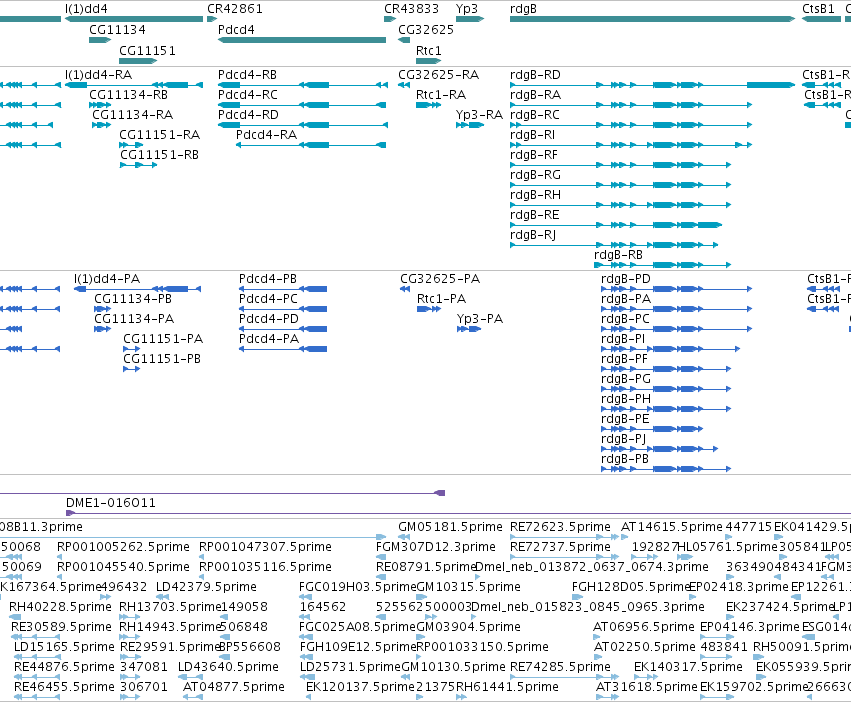Select EST GM05181.5prime
Image resolution: width=851 pixels, height=702 pixels.
[450, 527]
